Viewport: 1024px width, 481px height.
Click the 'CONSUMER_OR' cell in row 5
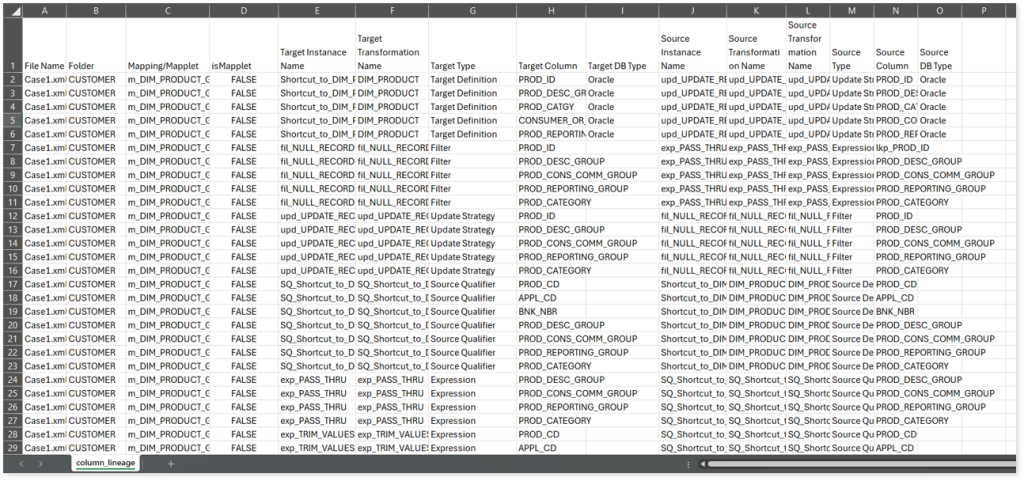[x=551, y=120]
